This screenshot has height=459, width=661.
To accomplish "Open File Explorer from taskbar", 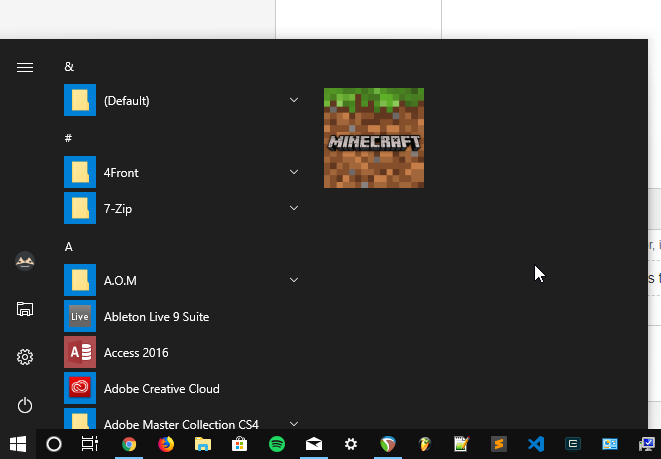I will point(203,444).
